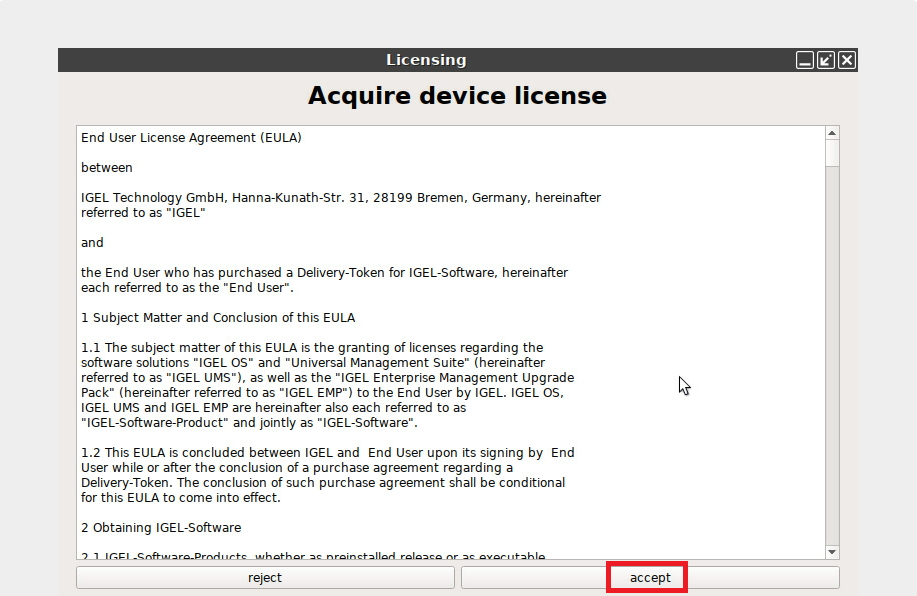Screen dimensions: 917x596
Task: Close the Licensing window
Action: [x=847, y=60]
